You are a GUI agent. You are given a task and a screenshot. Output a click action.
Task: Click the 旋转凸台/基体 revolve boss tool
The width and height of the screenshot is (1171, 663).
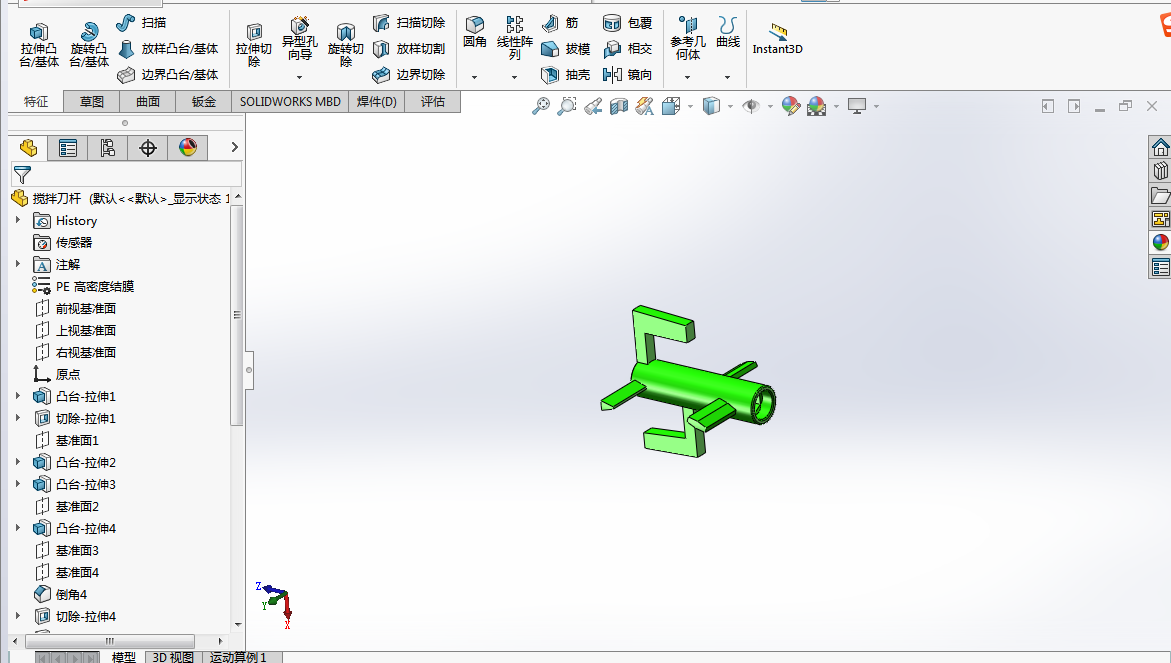click(89, 46)
